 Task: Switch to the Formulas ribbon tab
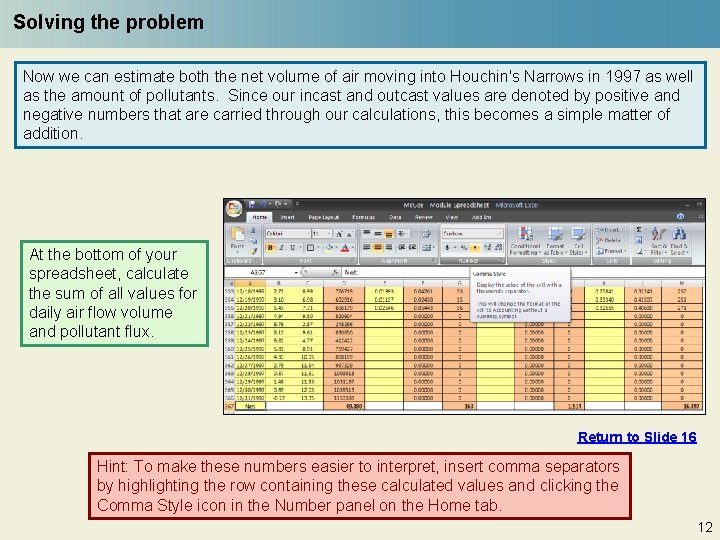(x=364, y=217)
